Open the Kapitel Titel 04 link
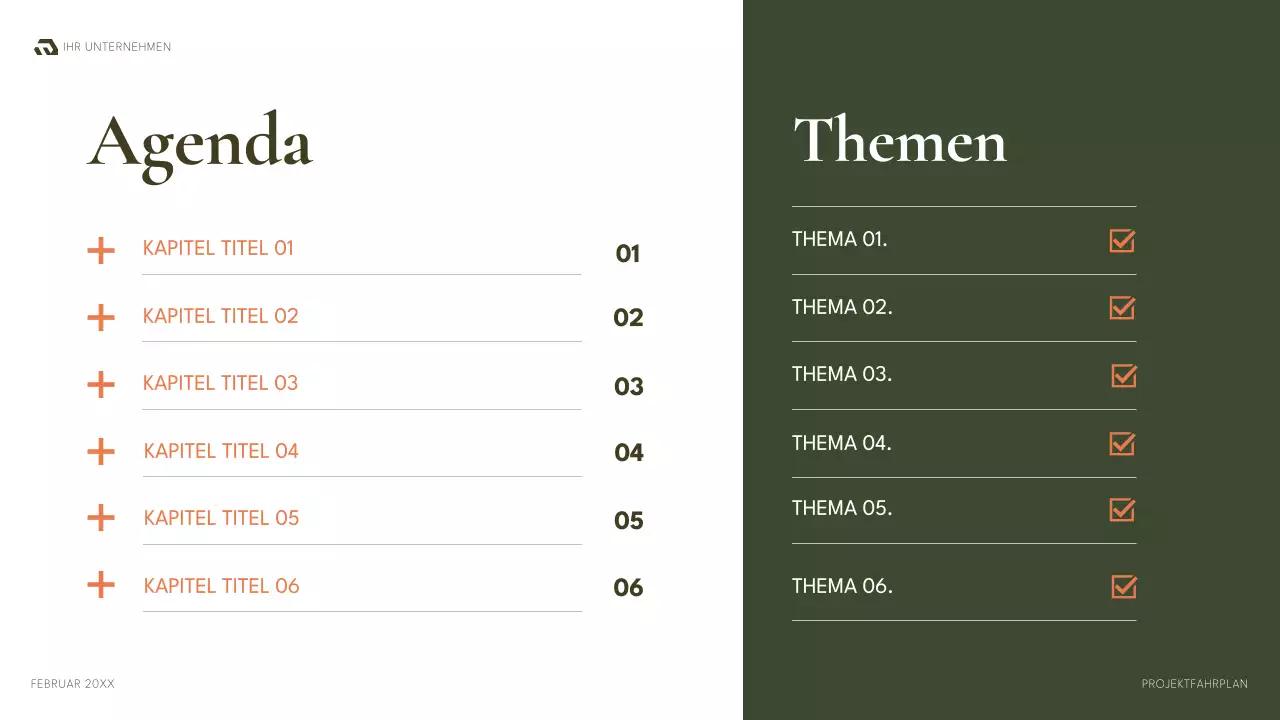This screenshot has width=1280, height=720. coord(221,451)
